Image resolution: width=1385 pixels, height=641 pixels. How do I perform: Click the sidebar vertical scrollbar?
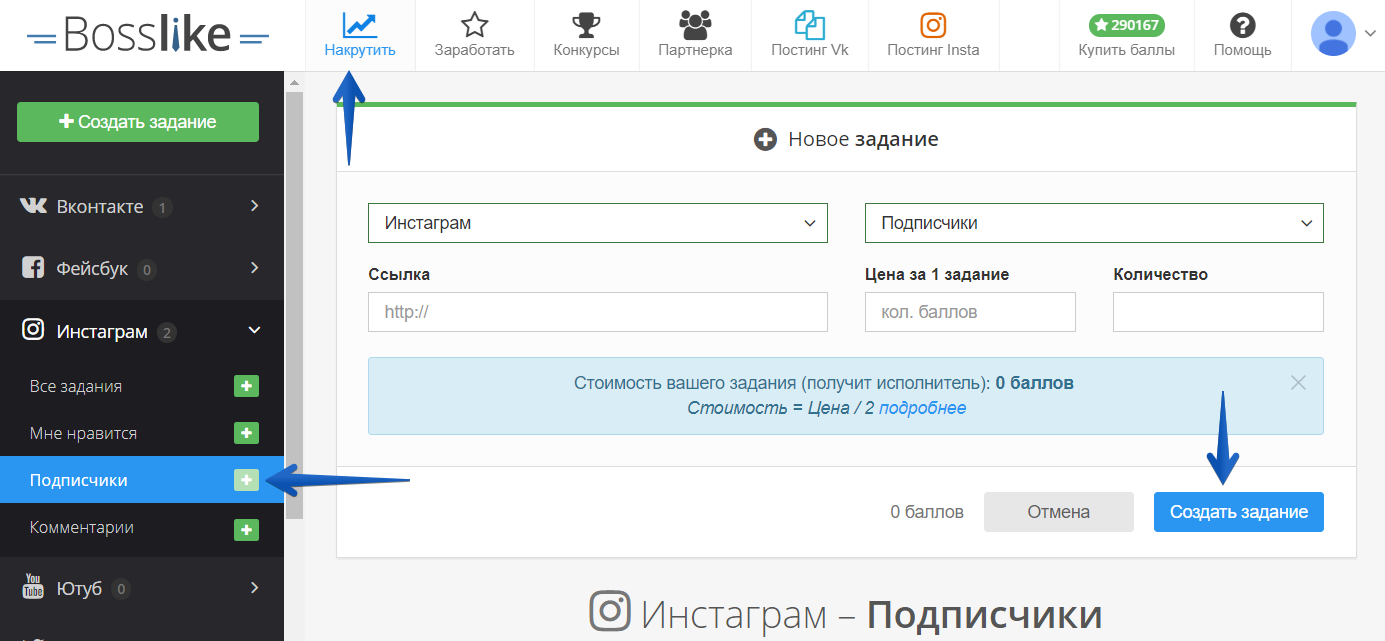pos(294,305)
